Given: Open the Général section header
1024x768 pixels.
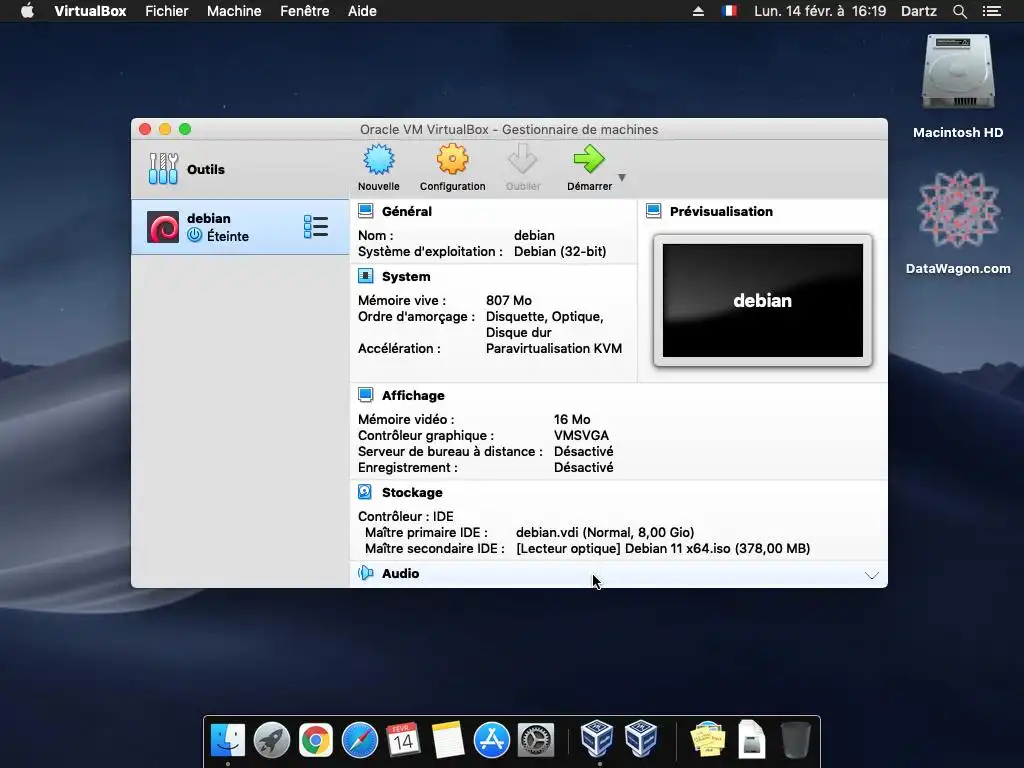Looking at the screenshot, I should [x=406, y=211].
